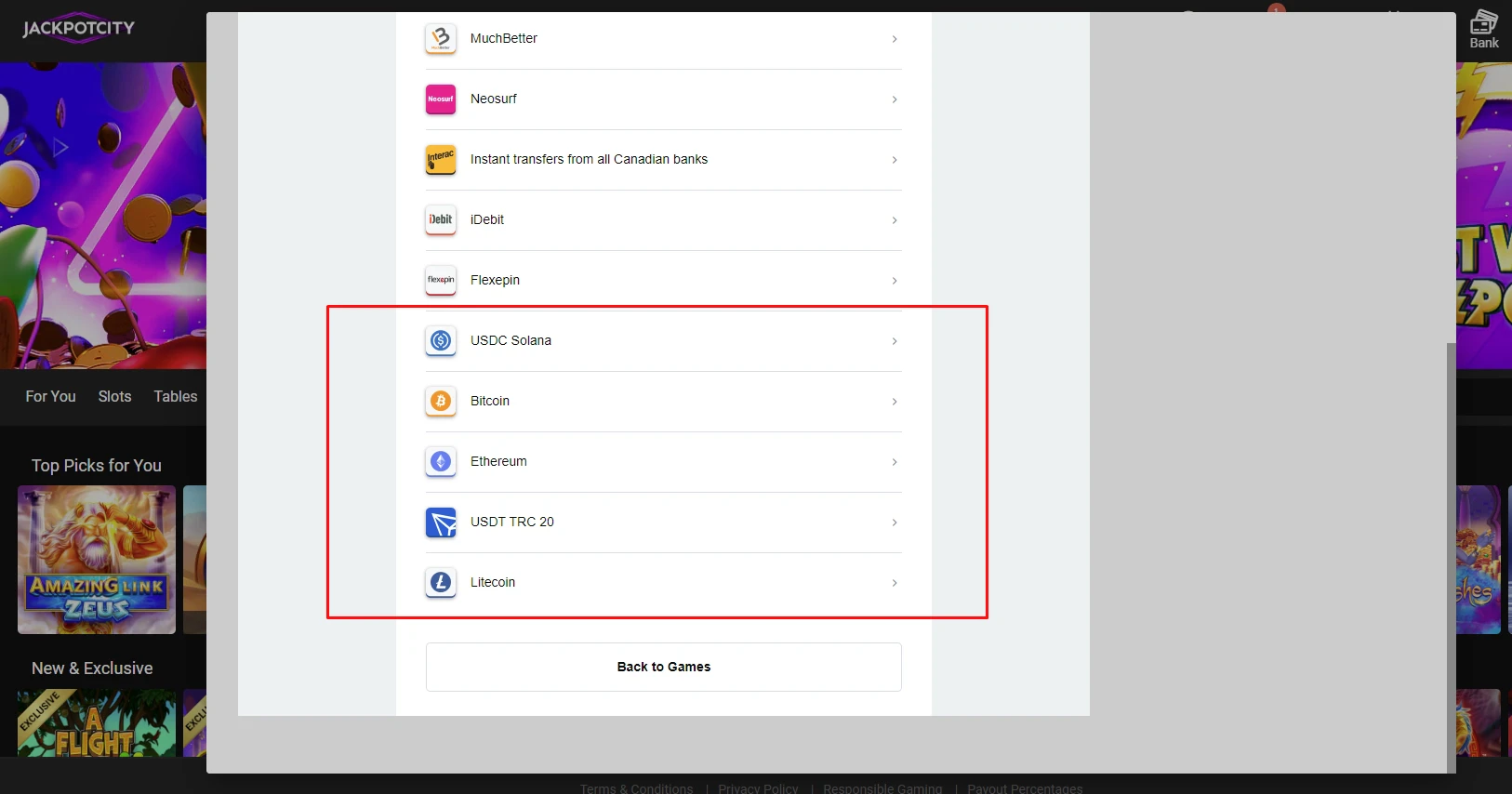Expand USDC Solana row chevron

click(895, 341)
